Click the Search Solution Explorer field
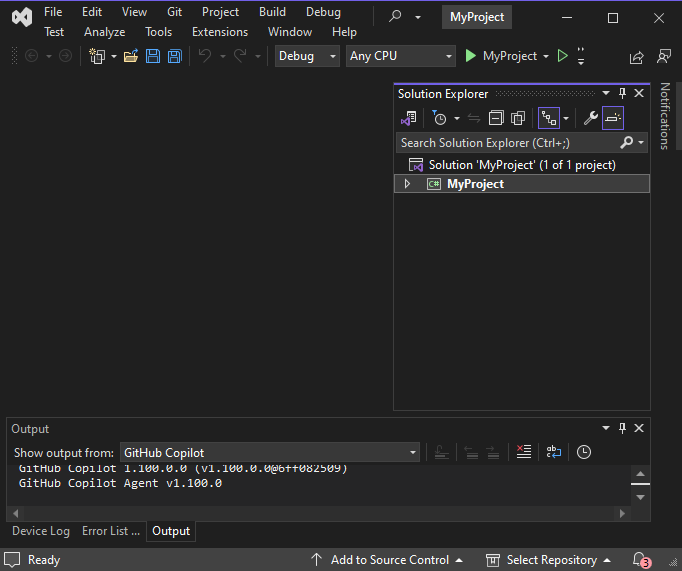 (x=505, y=143)
